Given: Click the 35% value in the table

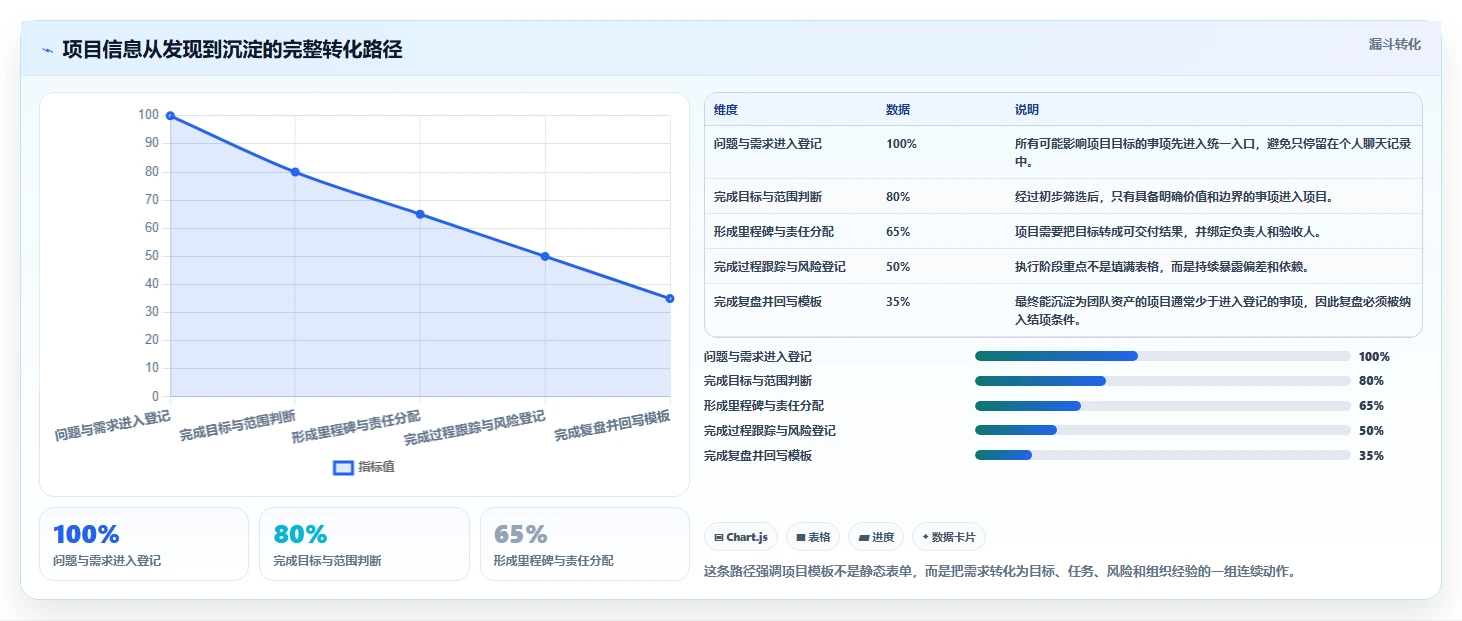Looking at the screenshot, I should (898, 301).
